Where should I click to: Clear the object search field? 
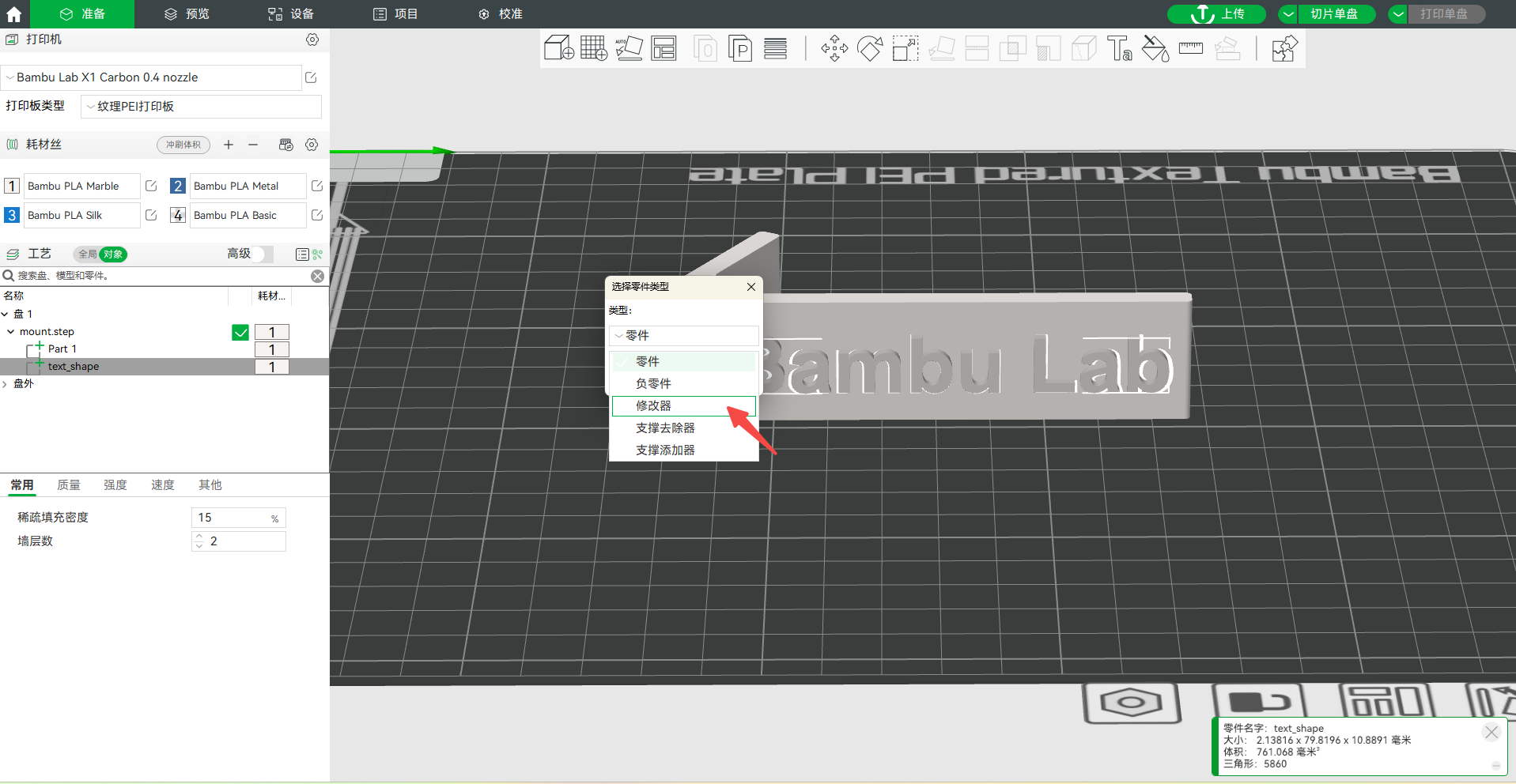click(x=317, y=276)
